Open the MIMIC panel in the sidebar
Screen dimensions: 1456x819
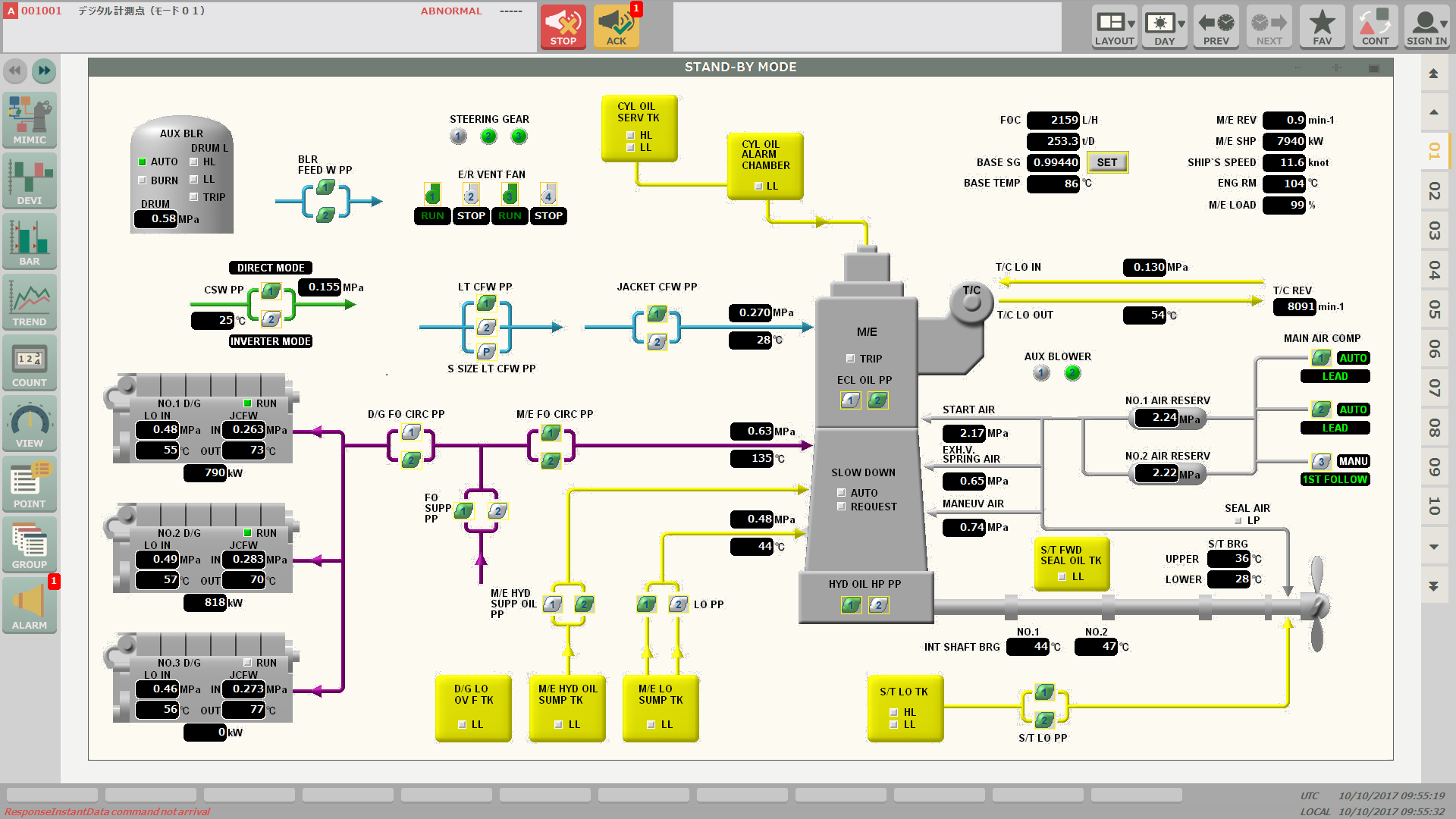pyautogui.click(x=30, y=120)
